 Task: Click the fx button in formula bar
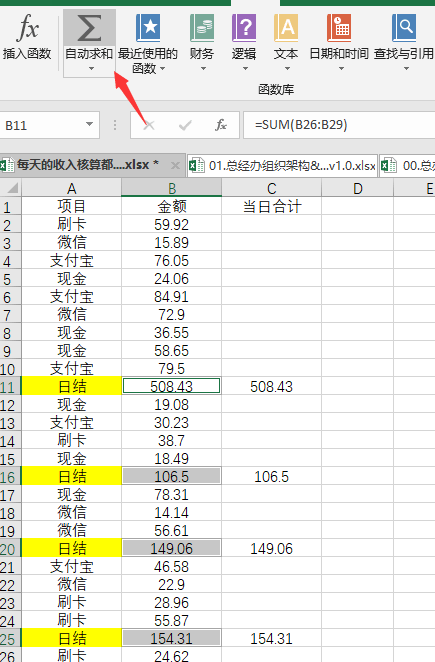(221, 125)
